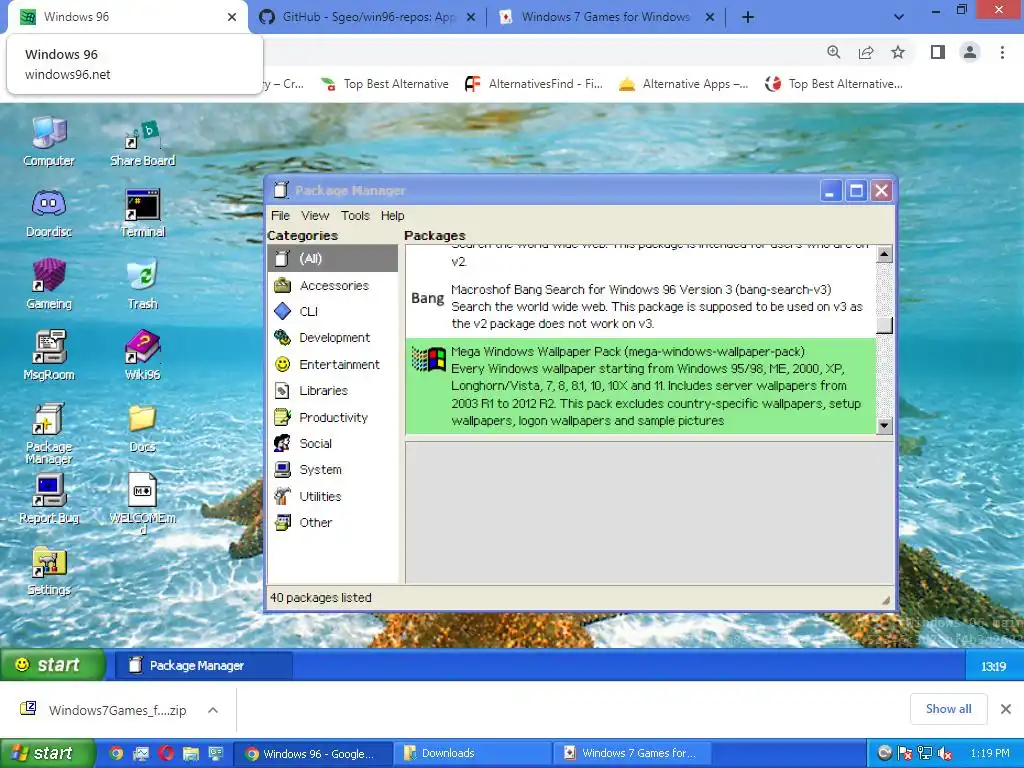
Task: Open the Computer desktop icon
Action: (x=49, y=141)
